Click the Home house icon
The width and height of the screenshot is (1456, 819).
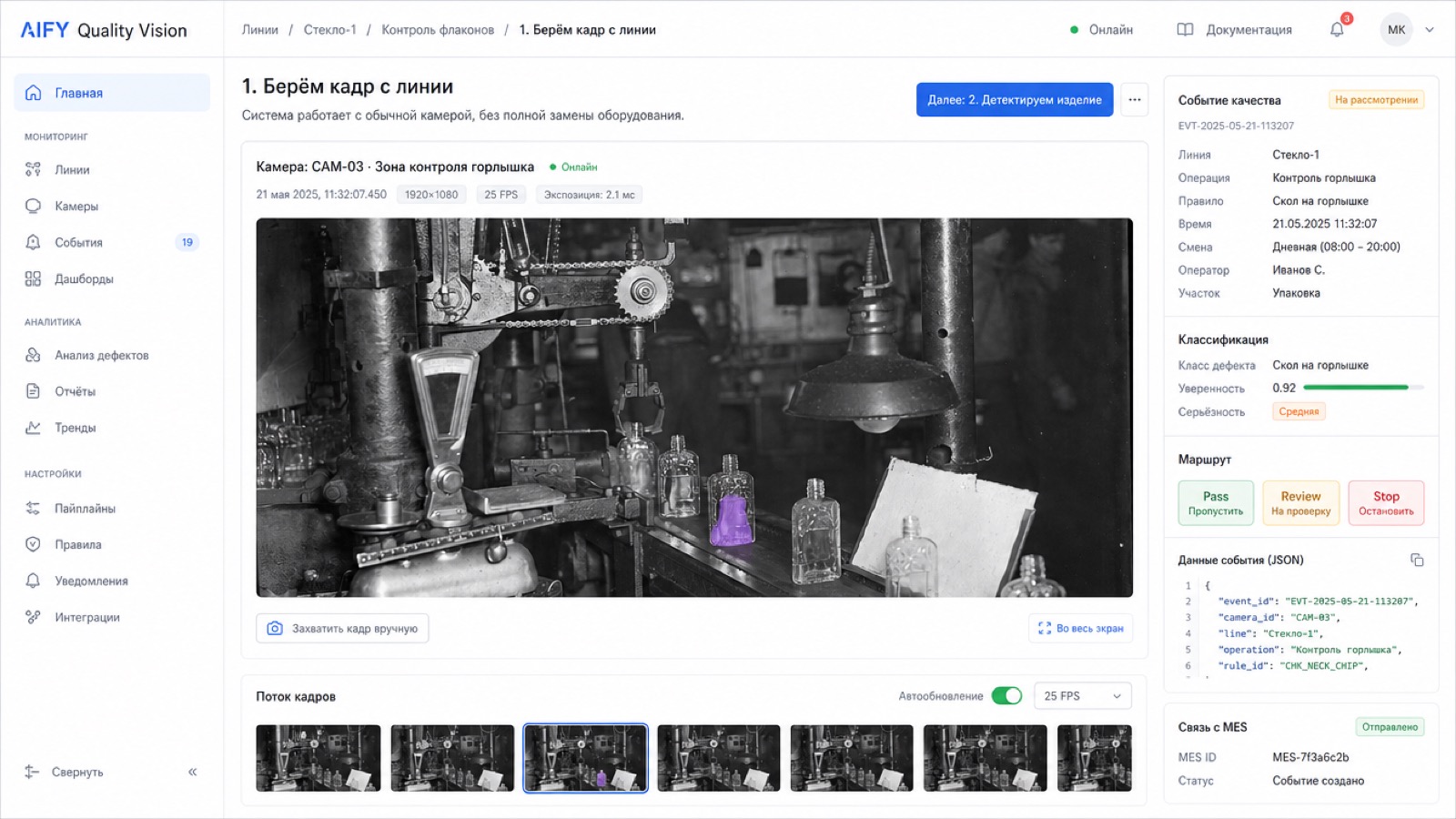point(33,93)
